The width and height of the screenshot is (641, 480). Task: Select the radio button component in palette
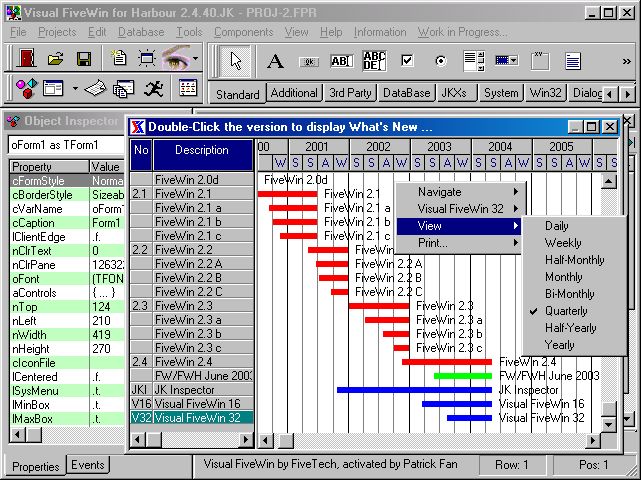pyautogui.click(x=440, y=60)
